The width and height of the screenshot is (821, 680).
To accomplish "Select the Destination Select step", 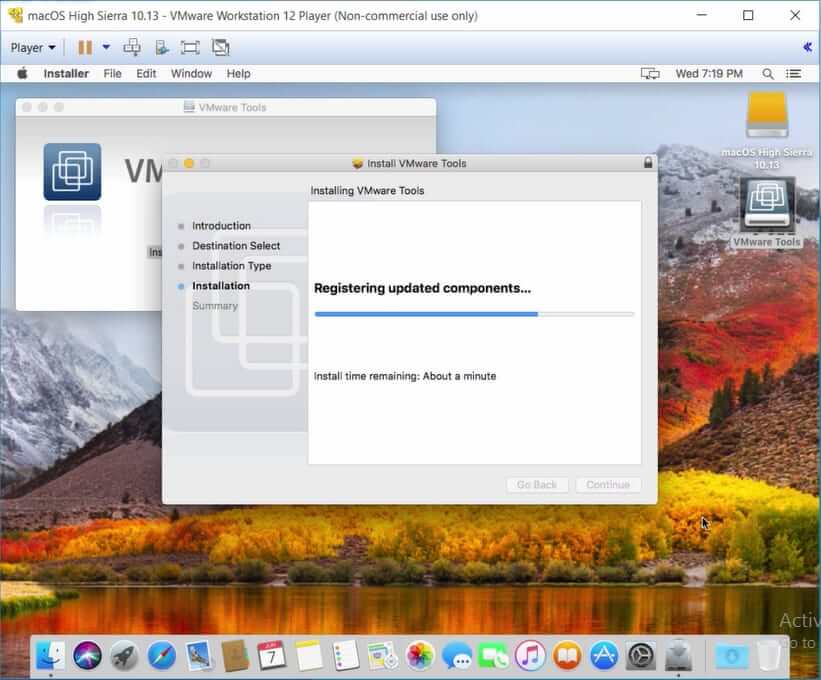I will pyautogui.click(x=236, y=246).
